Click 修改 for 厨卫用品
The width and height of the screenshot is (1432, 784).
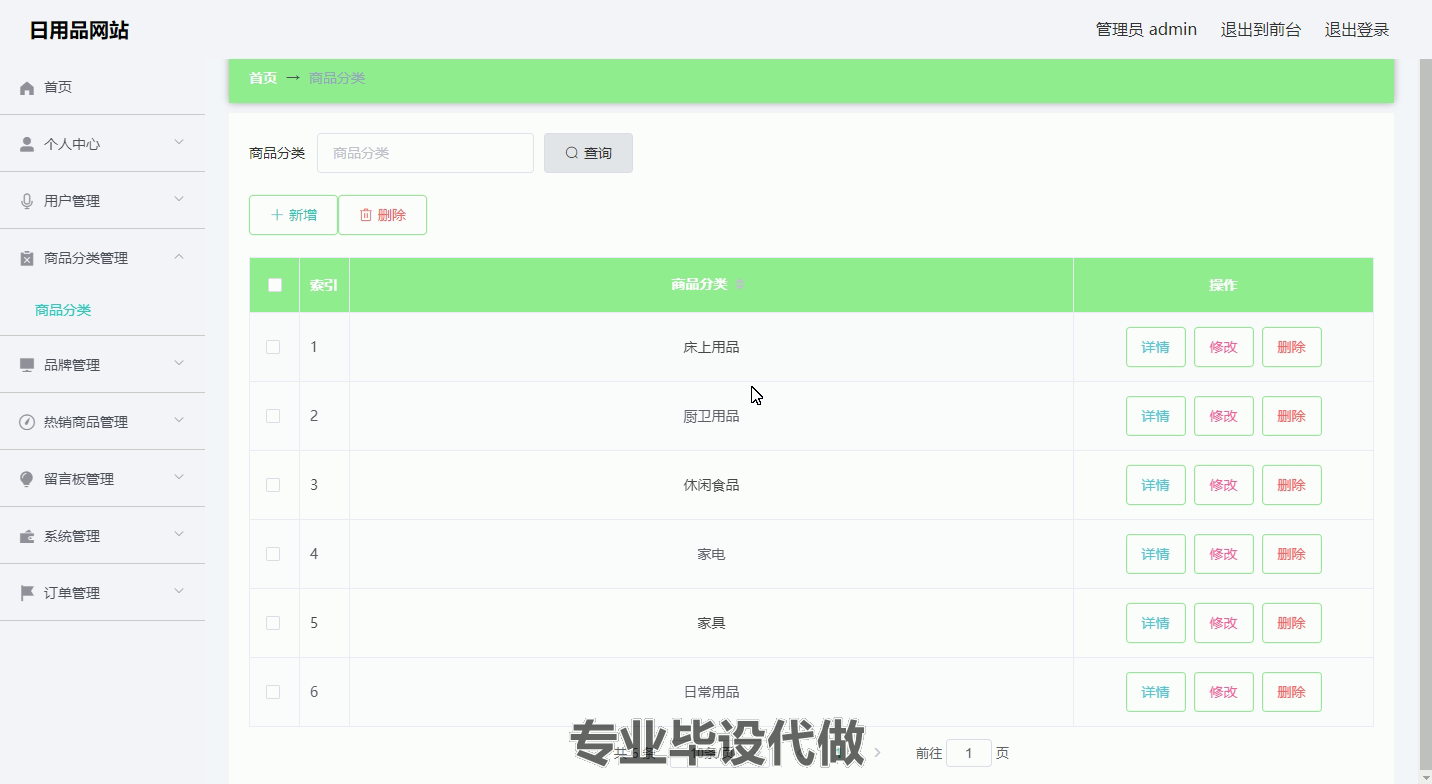coord(1224,416)
